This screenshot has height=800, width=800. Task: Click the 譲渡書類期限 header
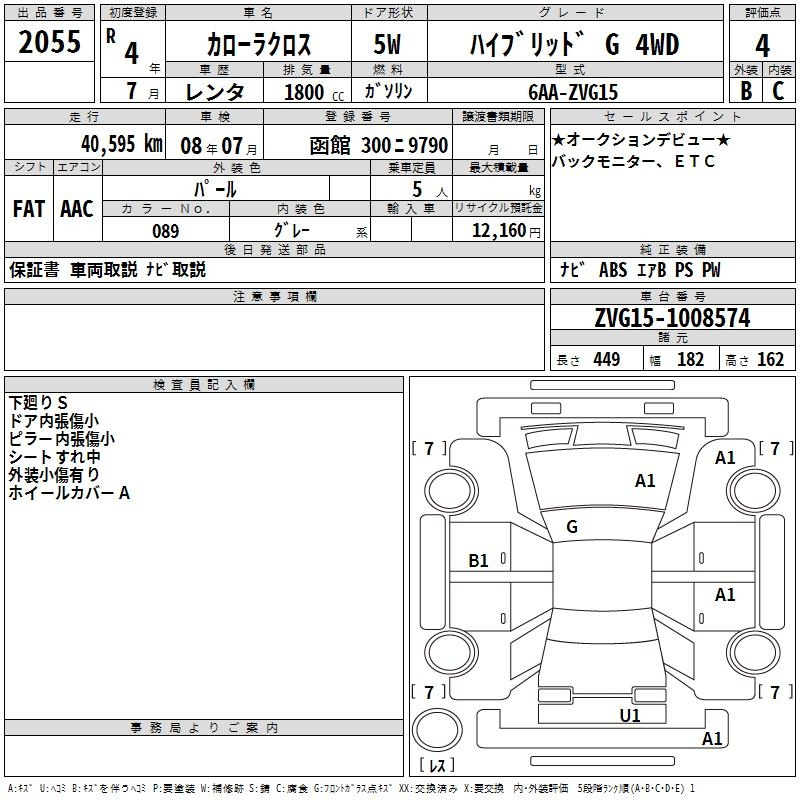[498, 117]
